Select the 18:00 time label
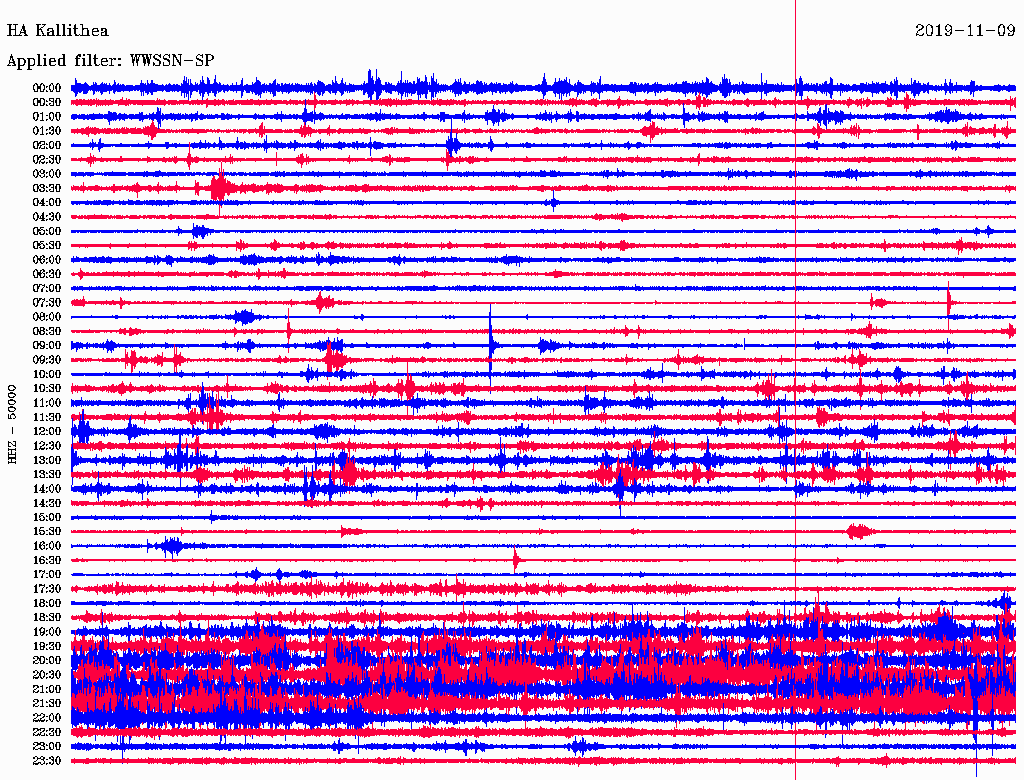This screenshot has height=780, width=1024. click(47, 604)
